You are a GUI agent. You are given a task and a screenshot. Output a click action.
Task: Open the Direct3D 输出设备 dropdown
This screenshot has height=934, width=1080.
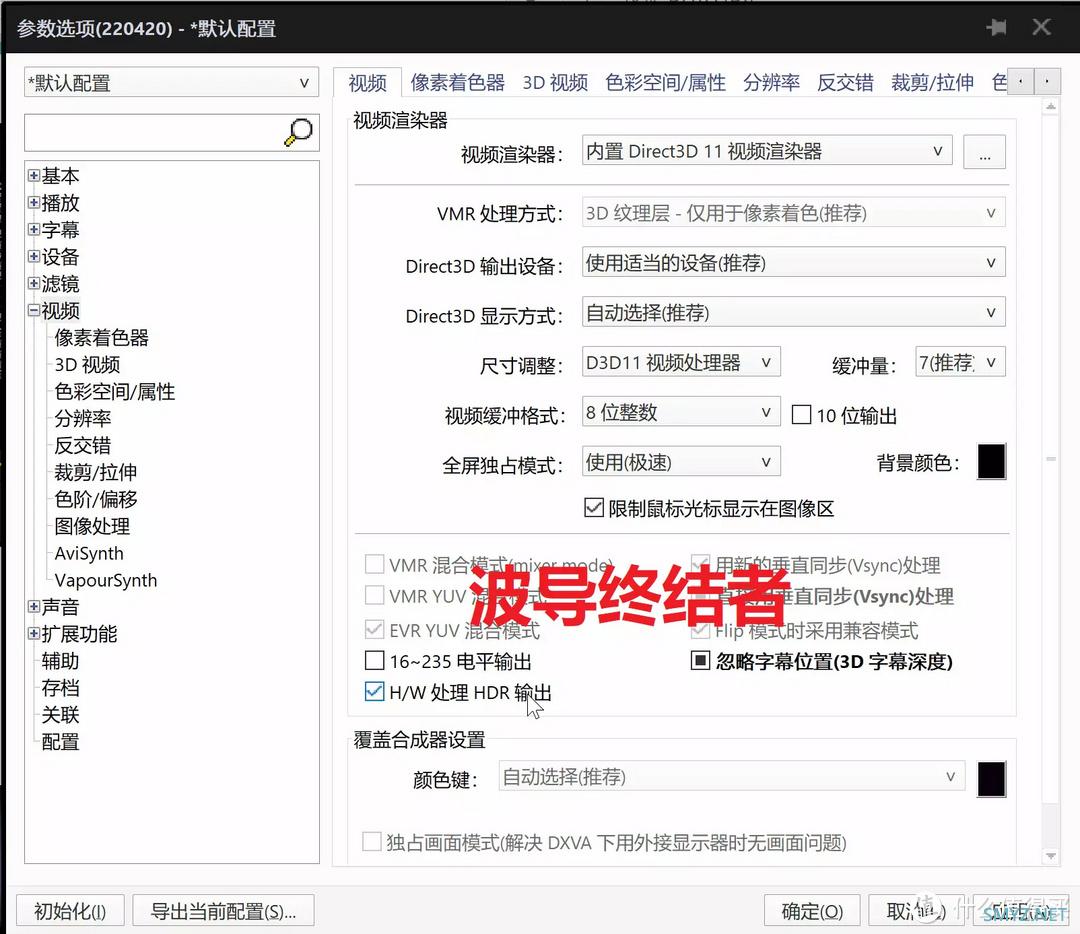point(793,262)
